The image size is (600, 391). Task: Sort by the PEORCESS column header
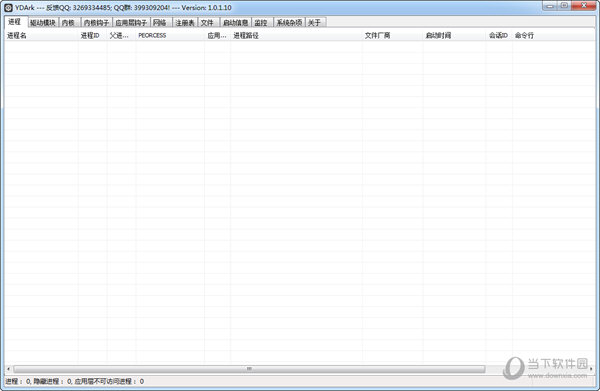click(170, 35)
